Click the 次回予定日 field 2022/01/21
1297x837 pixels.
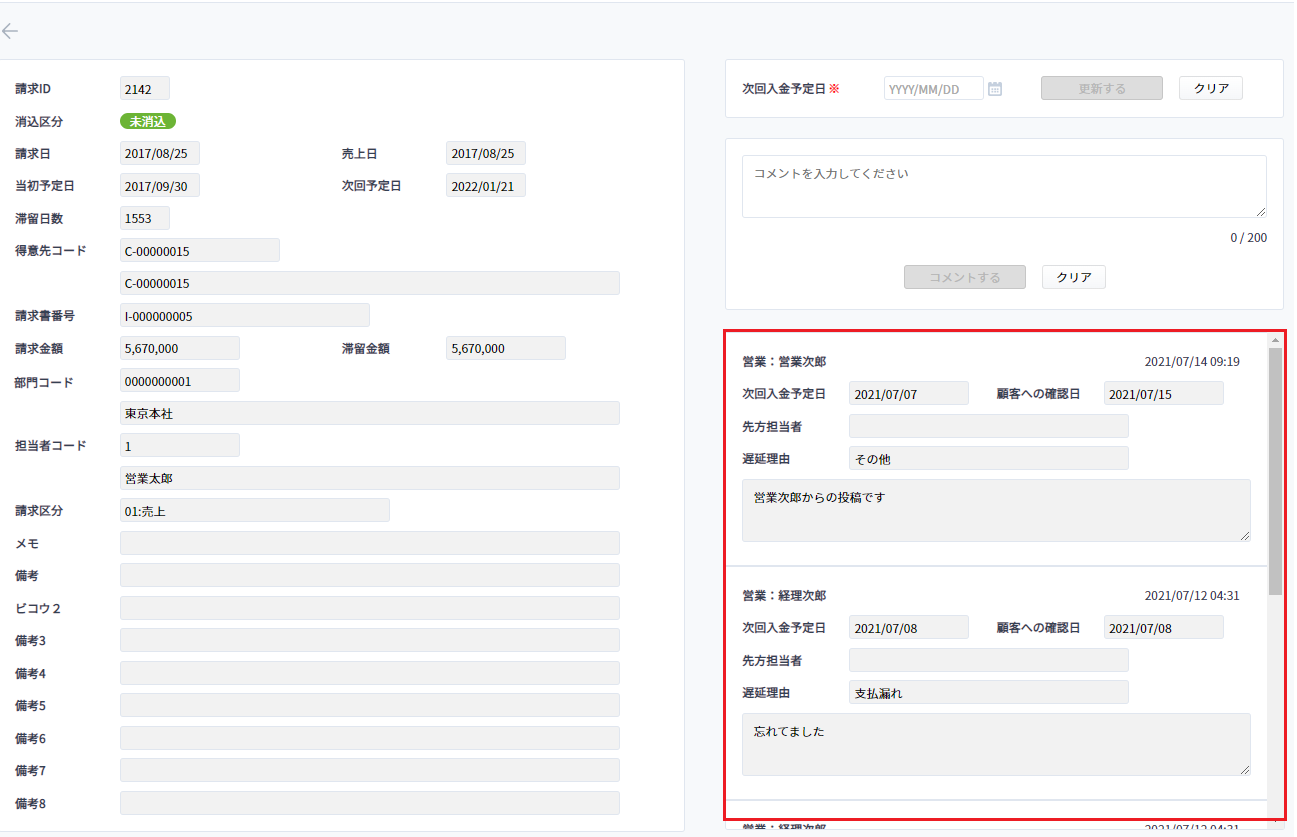tap(486, 185)
